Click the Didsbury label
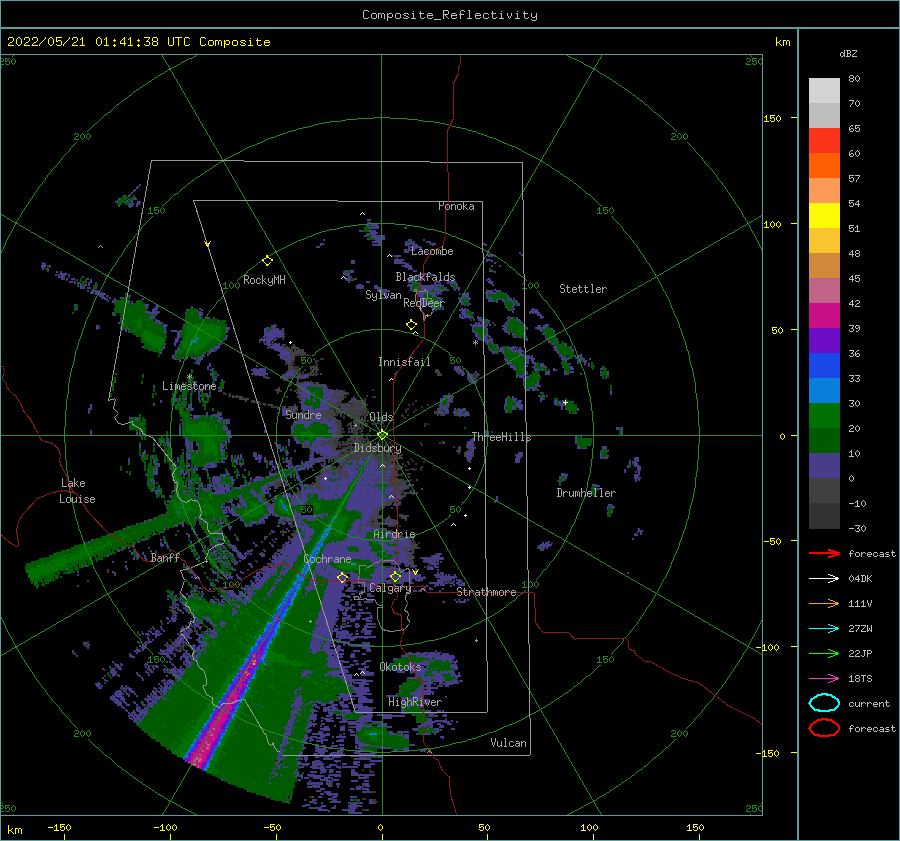 point(377,448)
